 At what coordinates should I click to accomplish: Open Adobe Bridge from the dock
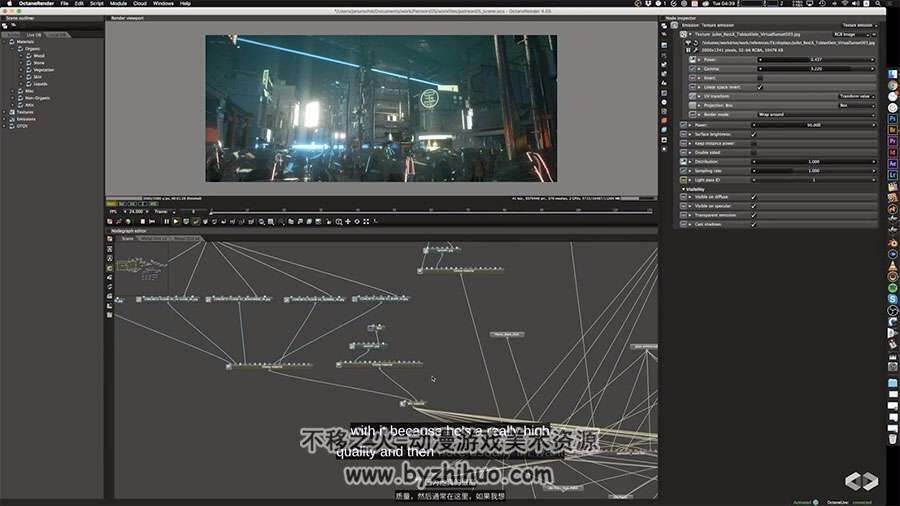[x=893, y=130]
